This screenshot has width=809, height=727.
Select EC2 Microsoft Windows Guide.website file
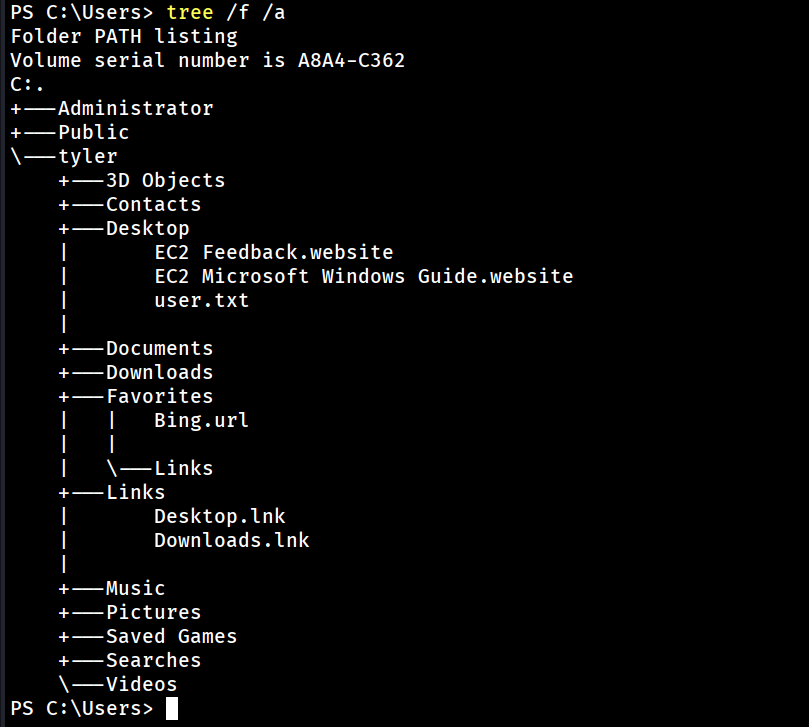click(363, 276)
